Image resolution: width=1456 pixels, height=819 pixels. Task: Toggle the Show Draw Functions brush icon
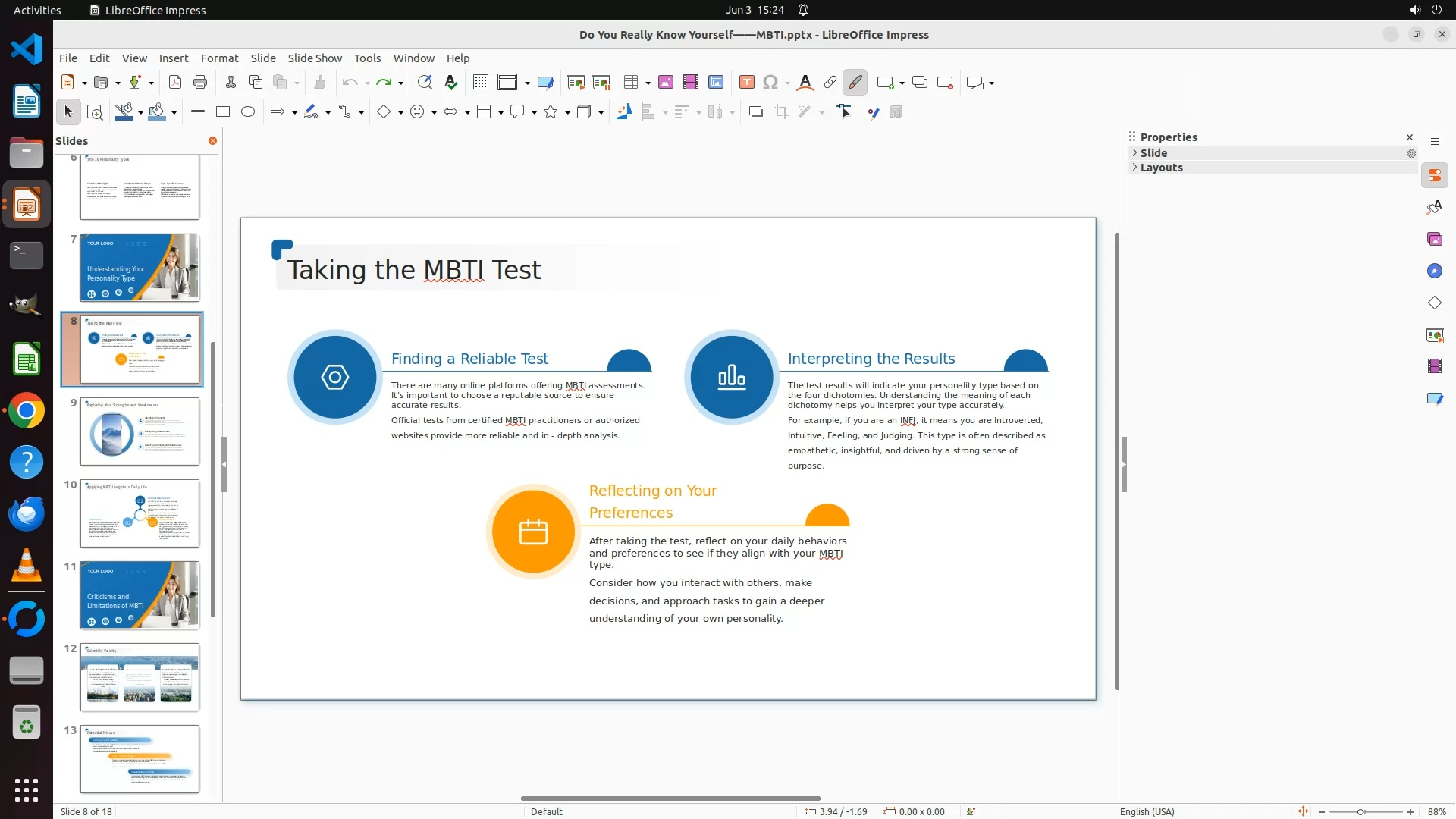[855, 83]
